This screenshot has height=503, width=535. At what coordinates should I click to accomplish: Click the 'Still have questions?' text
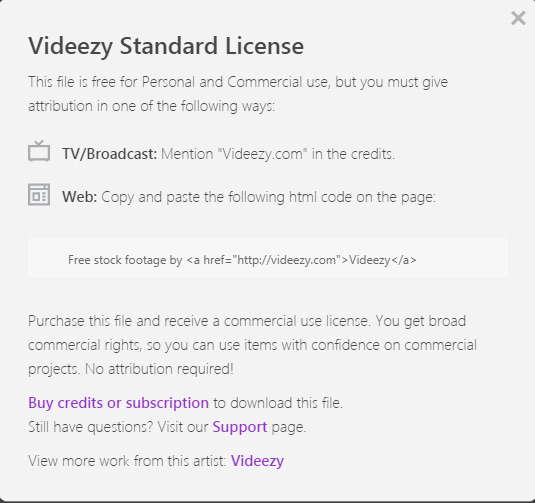[90, 427]
